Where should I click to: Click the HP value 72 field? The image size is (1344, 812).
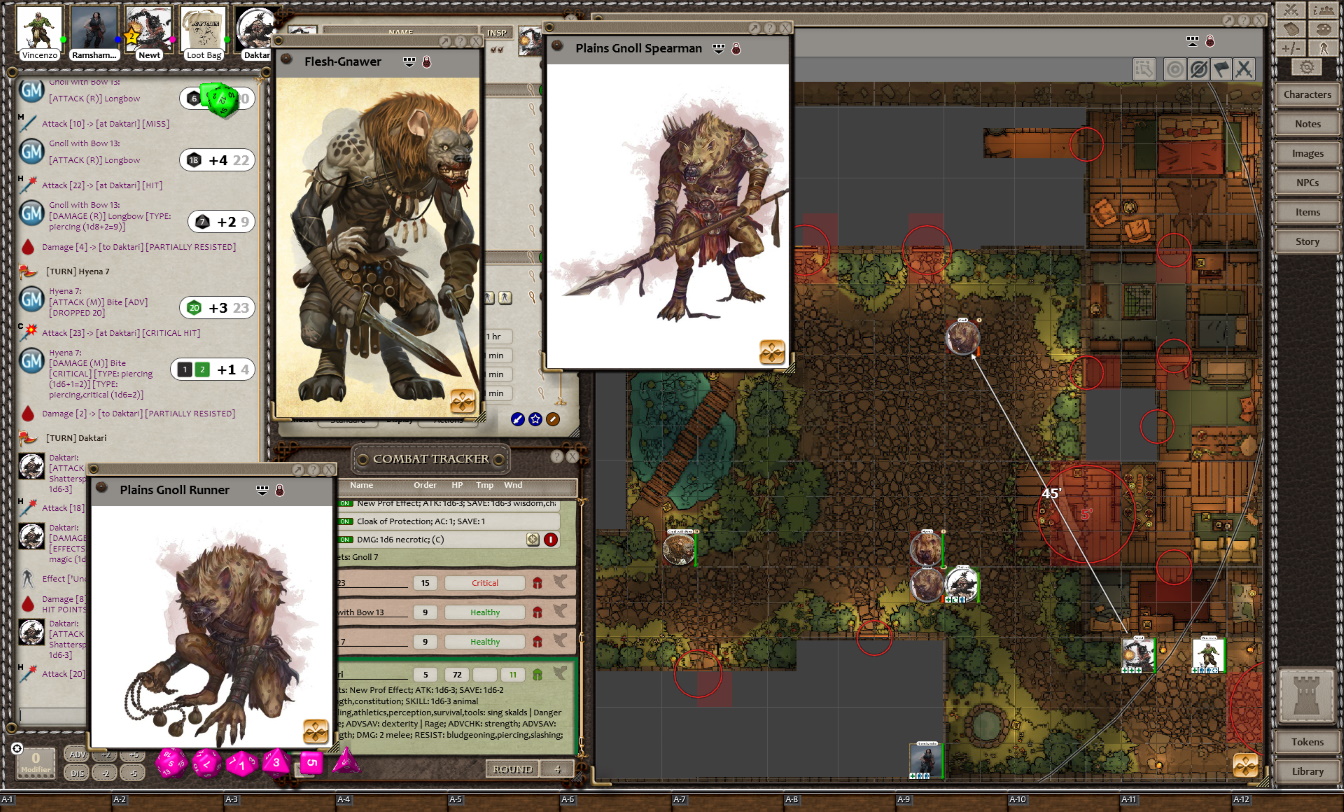[455, 675]
